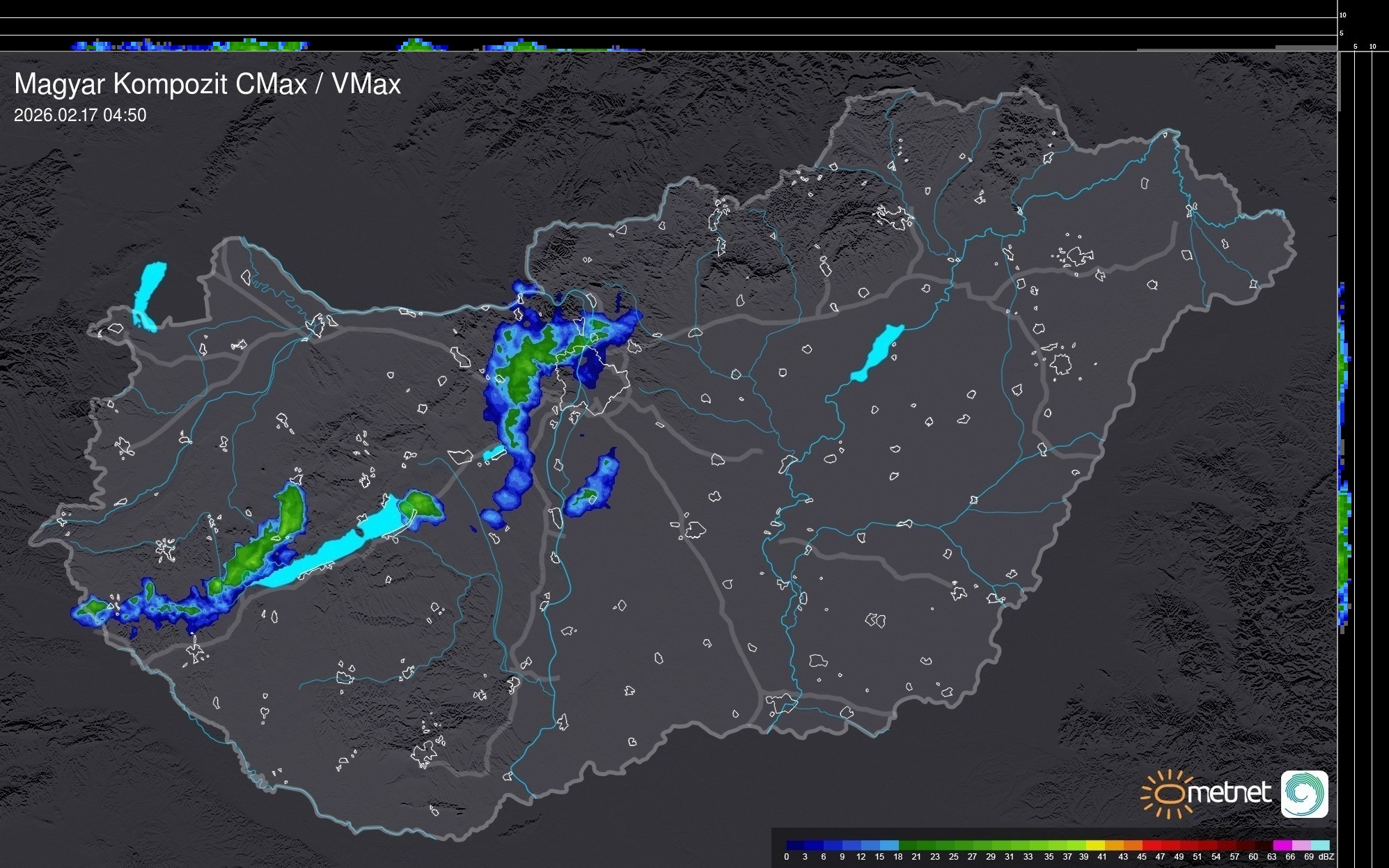Click the teal swirl logo icon

coord(1304,794)
